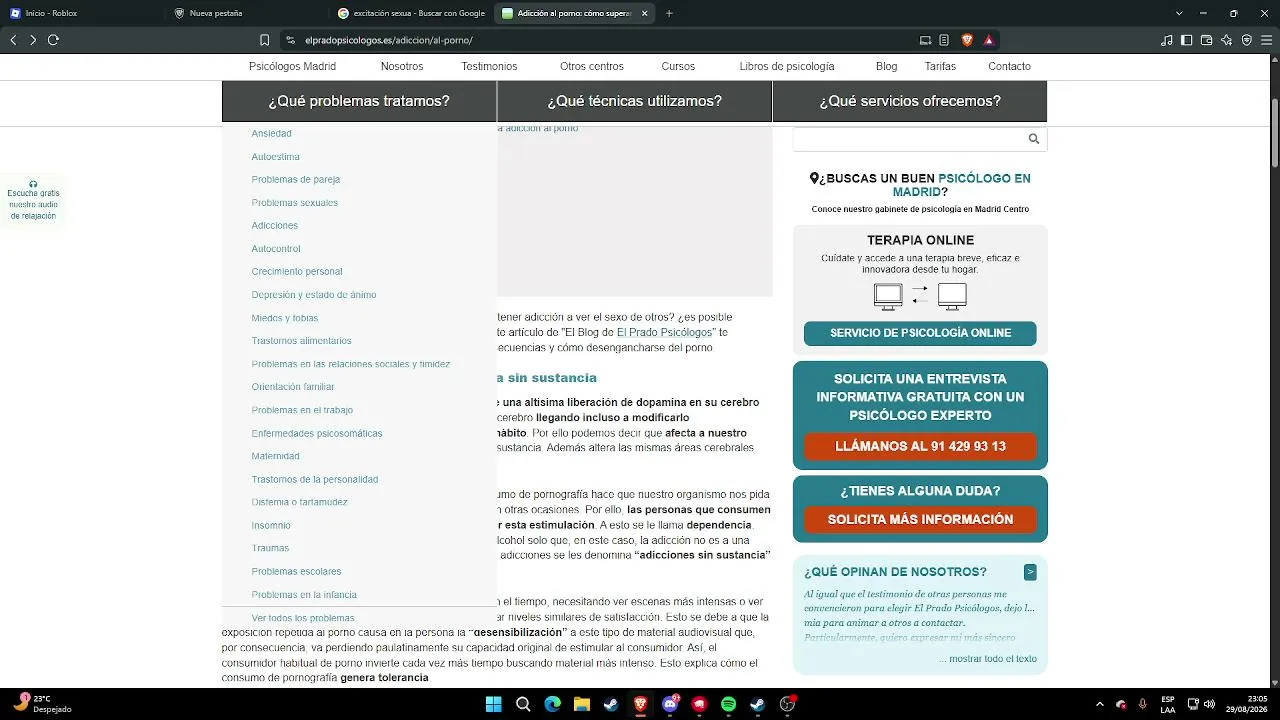Go back in browser history
The height and width of the screenshot is (720, 1280).
pos(13,40)
